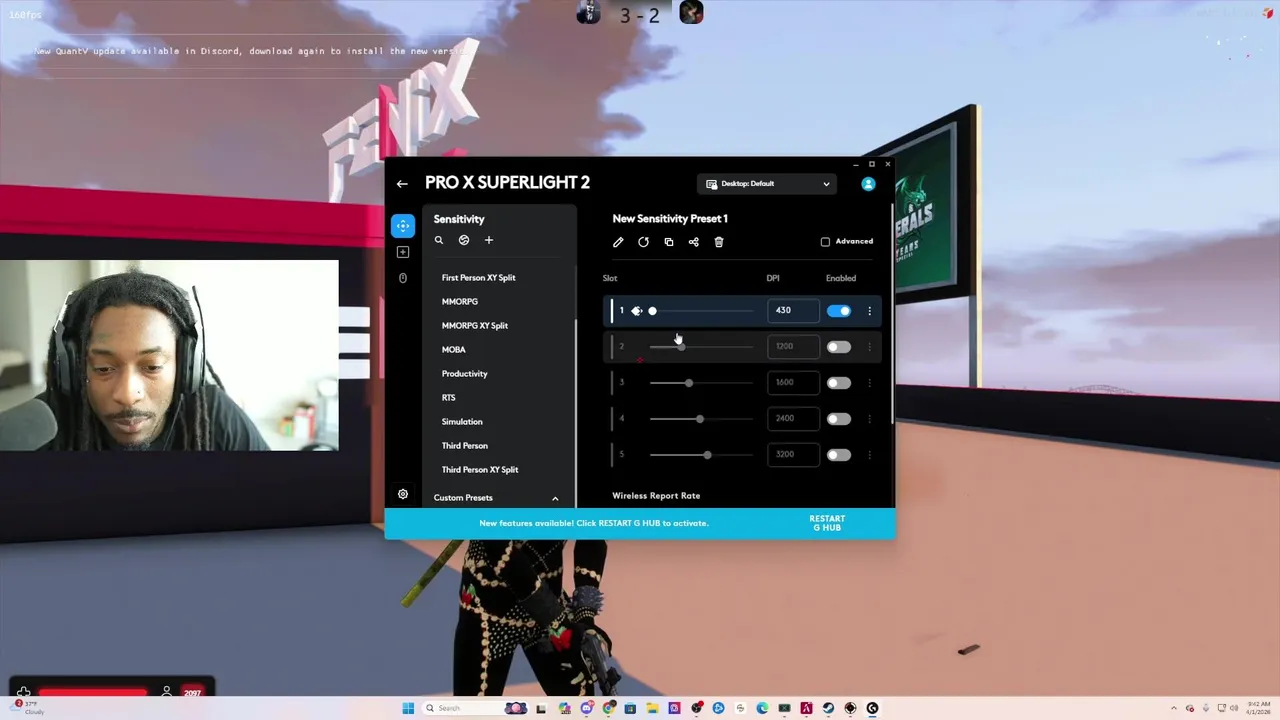Open the Assignments plus-square sidebar icon
The height and width of the screenshot is (720, 1280).
(x=403, y=252)
